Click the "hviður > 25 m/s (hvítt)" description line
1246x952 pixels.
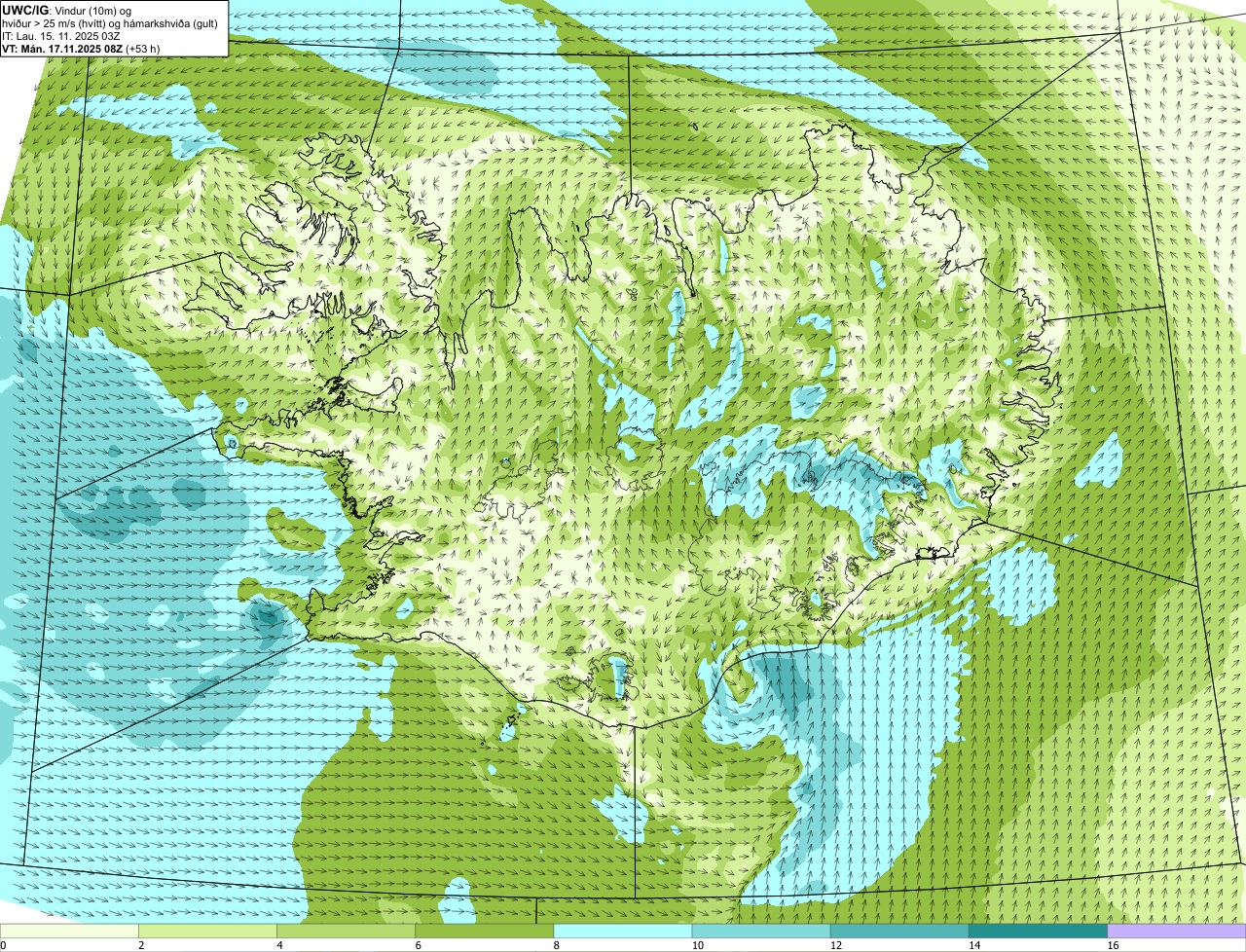[112, 22]
